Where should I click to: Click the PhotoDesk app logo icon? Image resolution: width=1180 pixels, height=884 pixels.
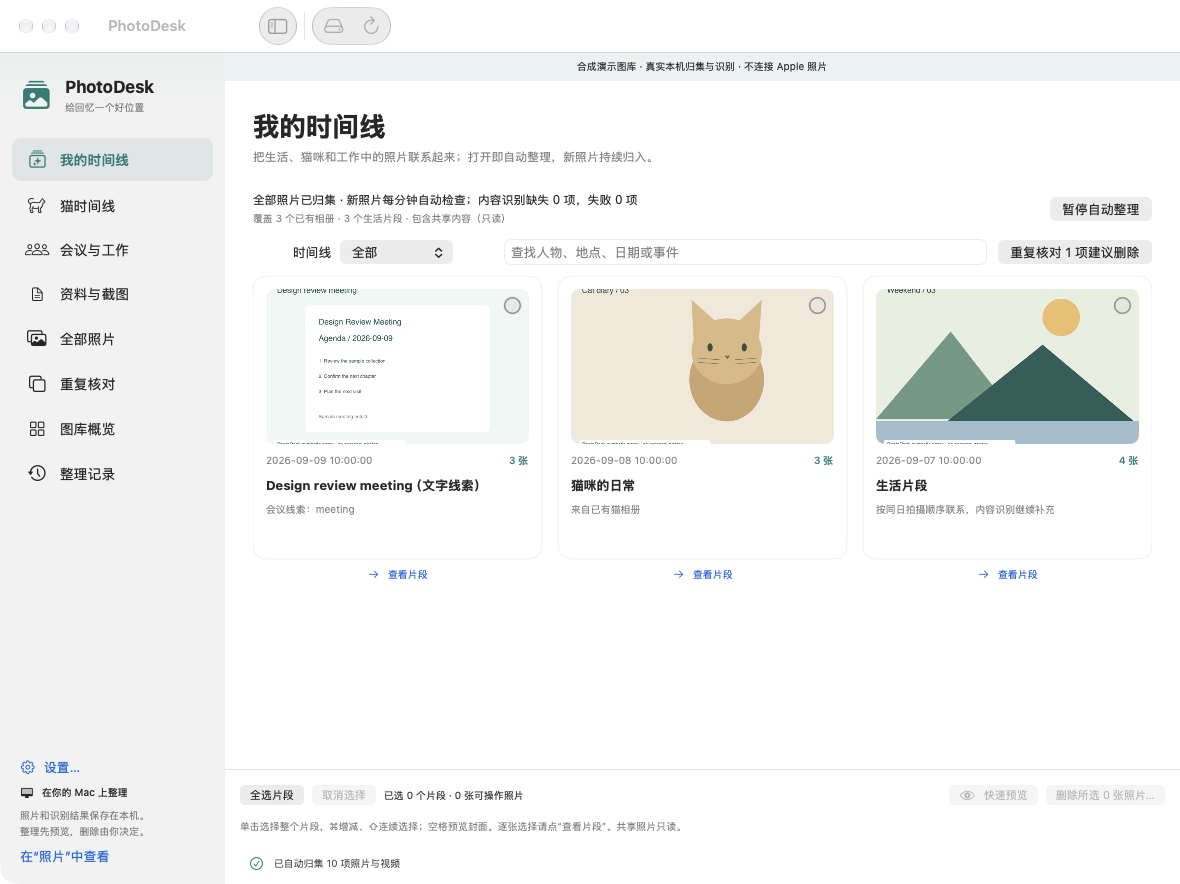click(36, 96)
